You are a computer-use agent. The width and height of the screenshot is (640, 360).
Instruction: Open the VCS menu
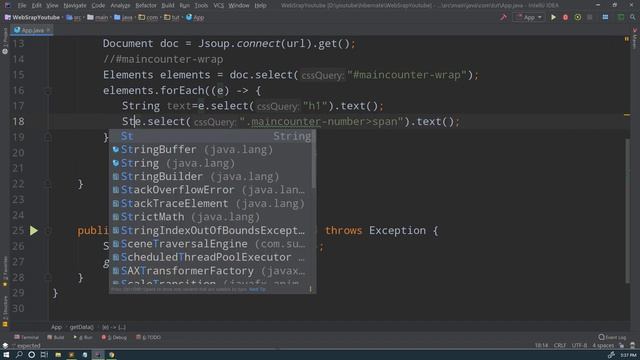(x=219, y=6)
